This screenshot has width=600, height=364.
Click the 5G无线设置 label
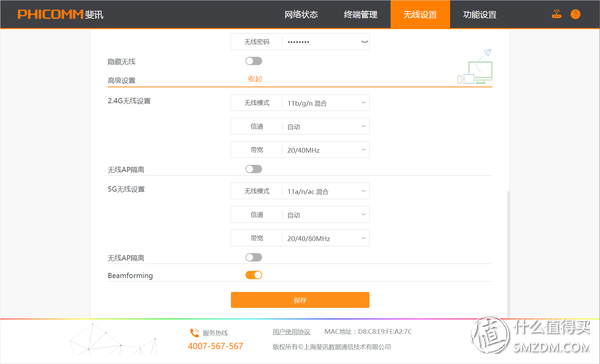(126, 189)
